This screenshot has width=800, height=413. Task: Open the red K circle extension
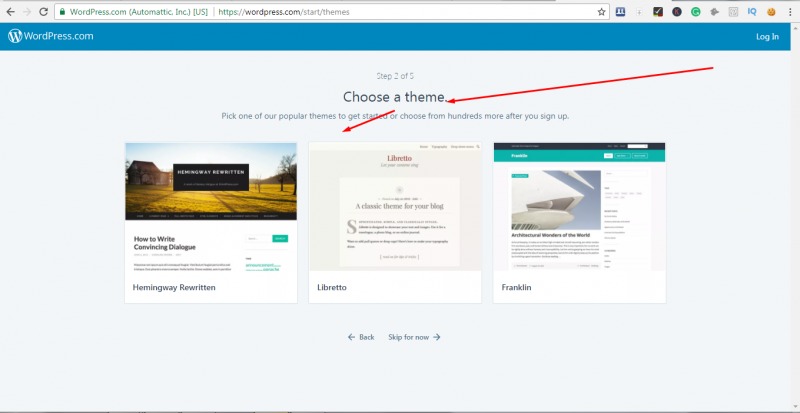677,12
